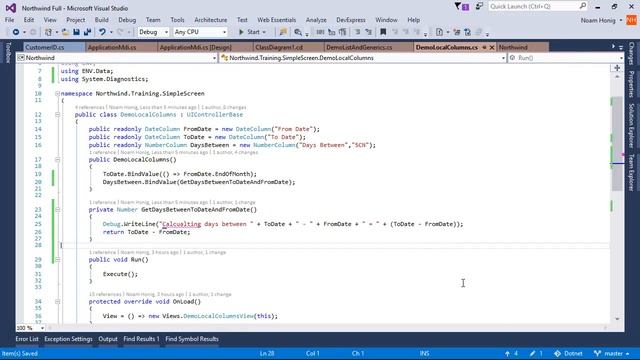Click the Comment Out Selected Lines icon
640x360 pixels.
coord(357,32)
